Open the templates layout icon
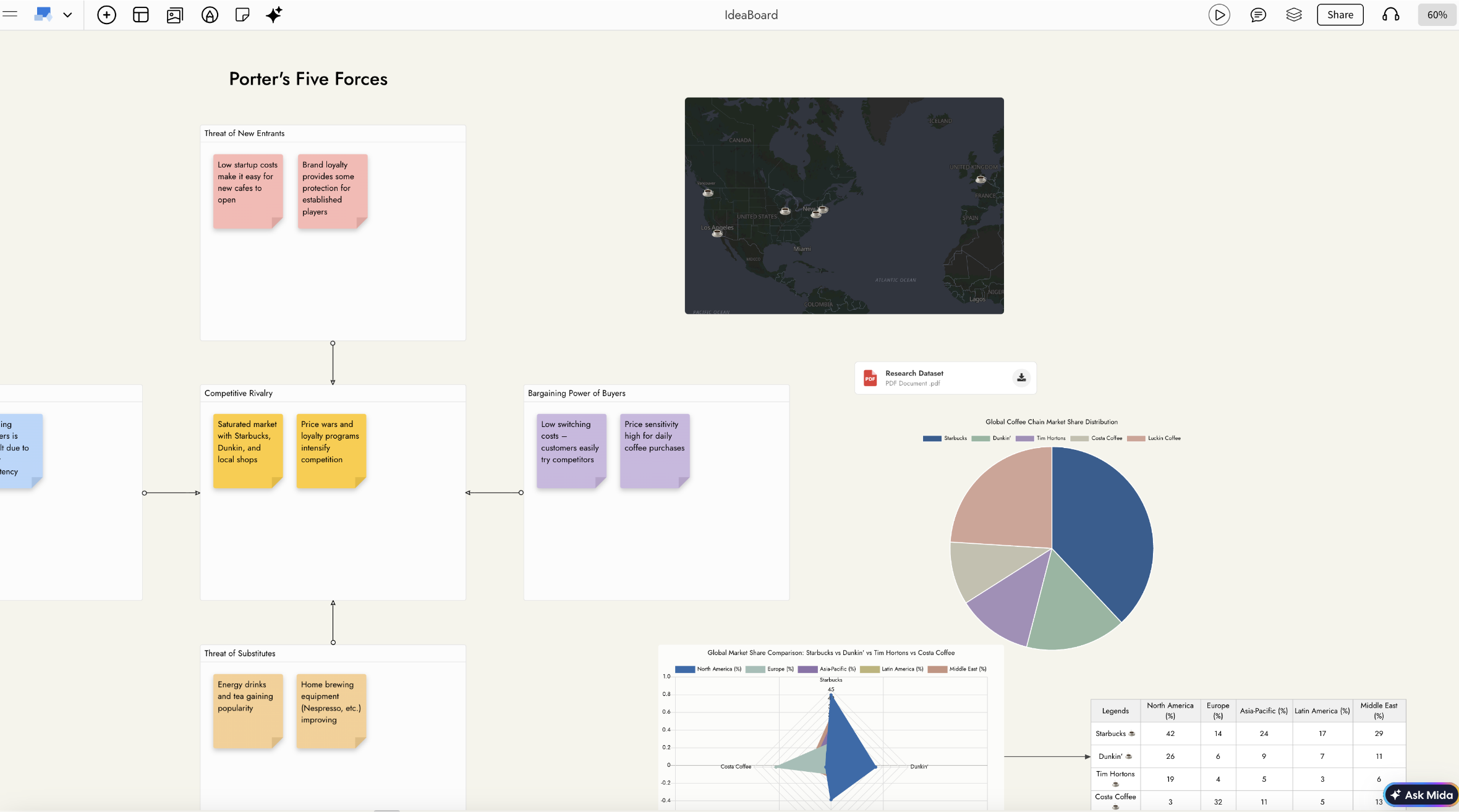The image size is (1459, 812). click(141, 15)
